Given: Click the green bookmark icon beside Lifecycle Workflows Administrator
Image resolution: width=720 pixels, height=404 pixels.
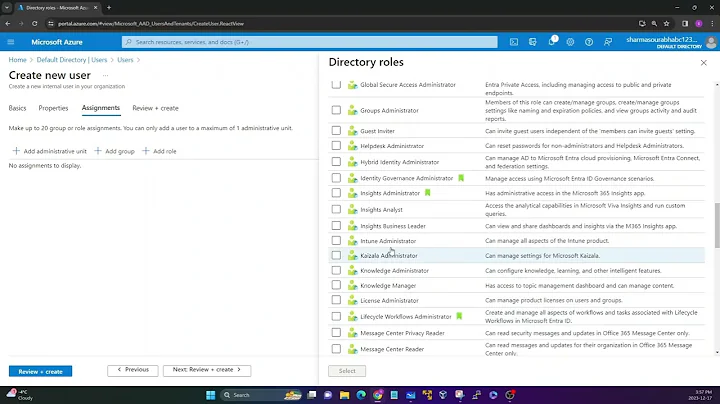Looking at the screenshot, I should click(x=459, y=316).
